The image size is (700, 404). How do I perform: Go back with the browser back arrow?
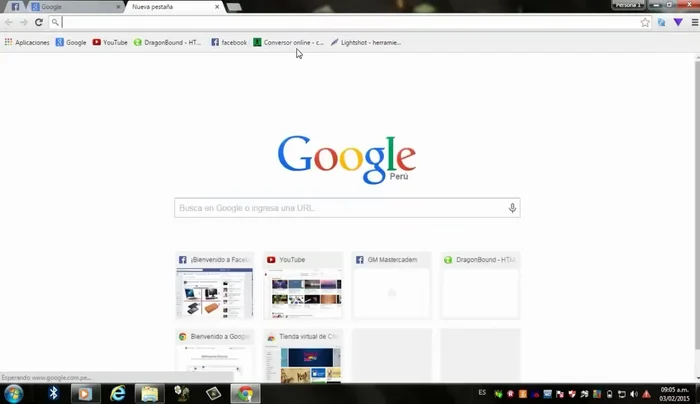(x=8, y=22)
